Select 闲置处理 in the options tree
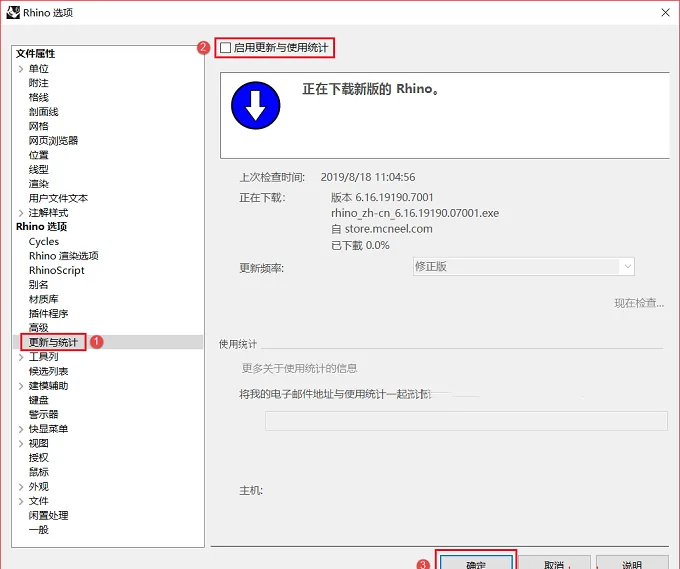The width and height of the screenshot is (680, 569). click(49, 515)
